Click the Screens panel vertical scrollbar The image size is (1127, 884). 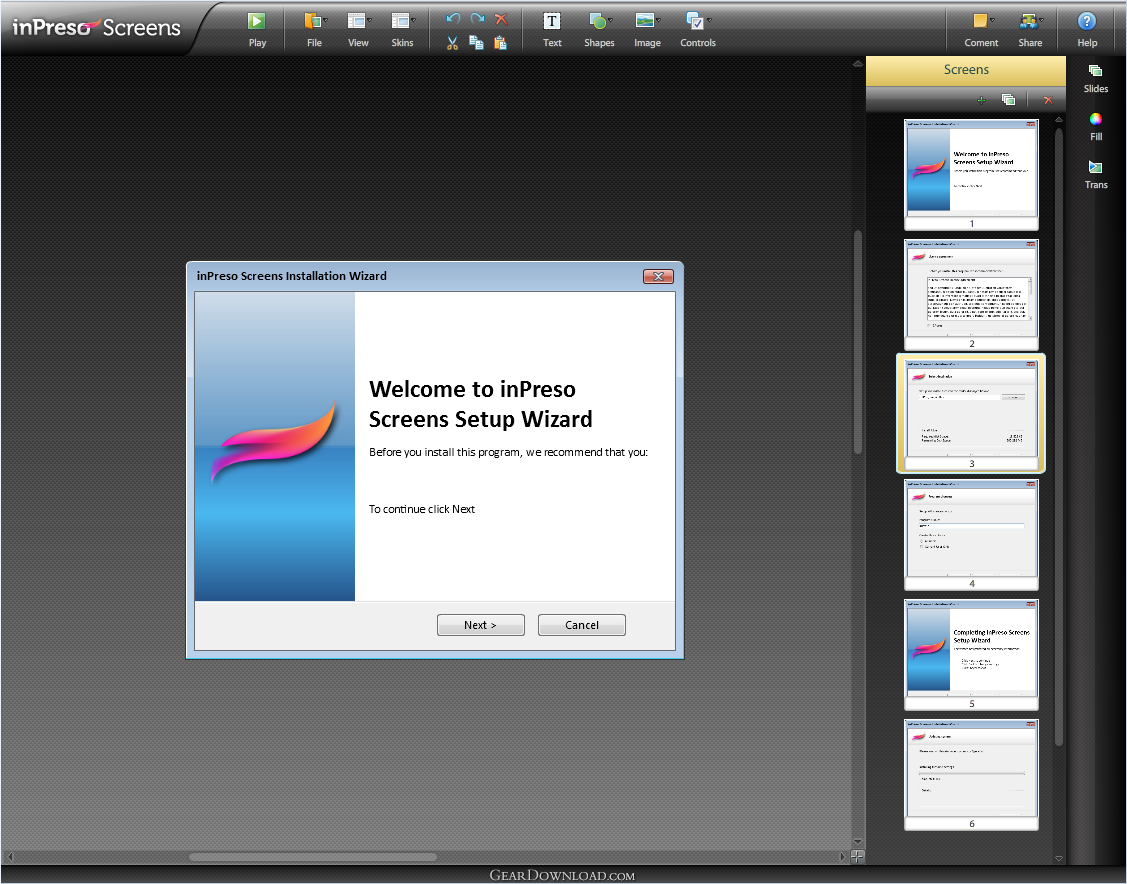click(x=1058, y=436)
